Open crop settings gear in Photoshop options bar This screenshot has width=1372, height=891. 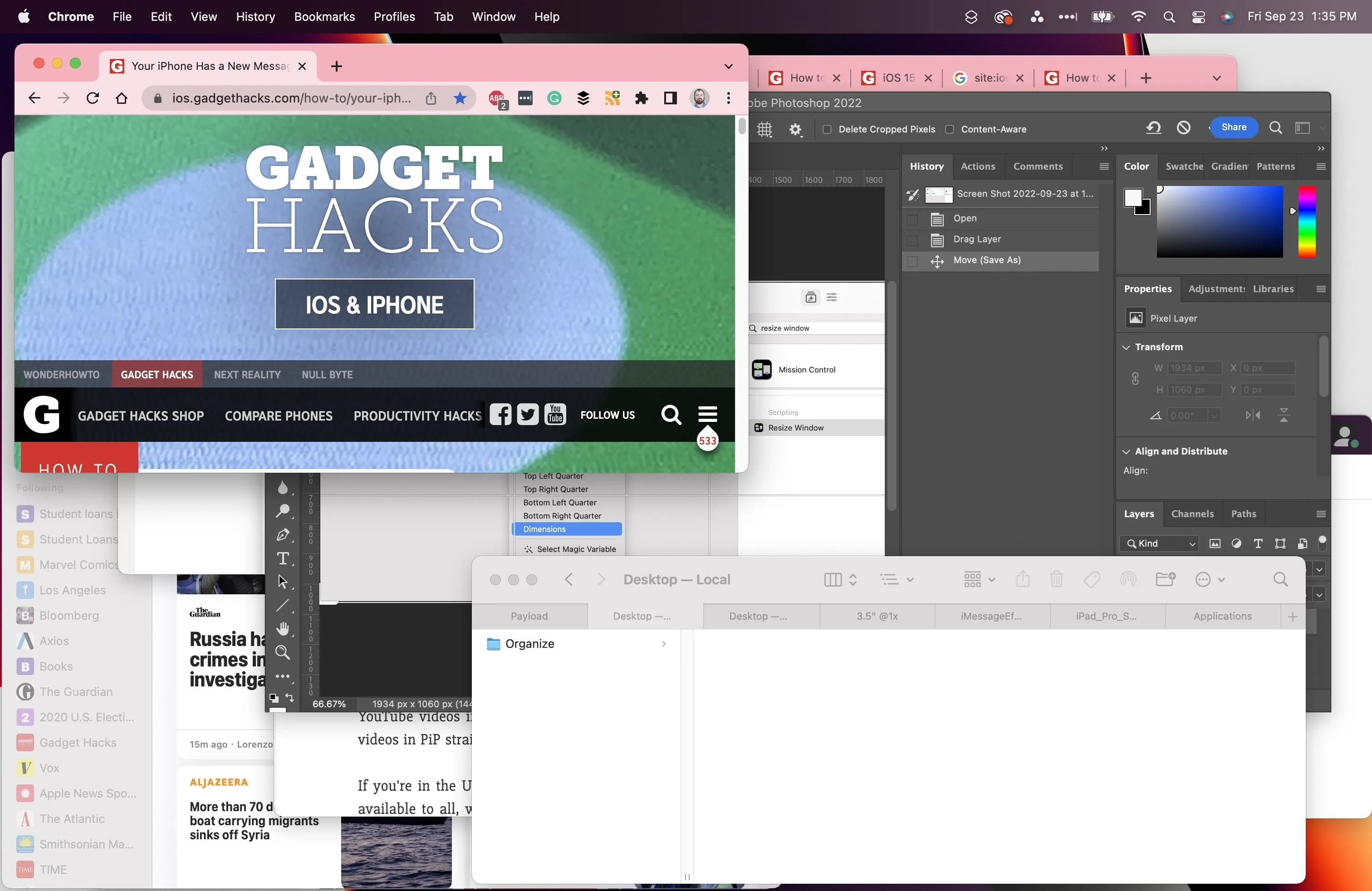[795, 129]
